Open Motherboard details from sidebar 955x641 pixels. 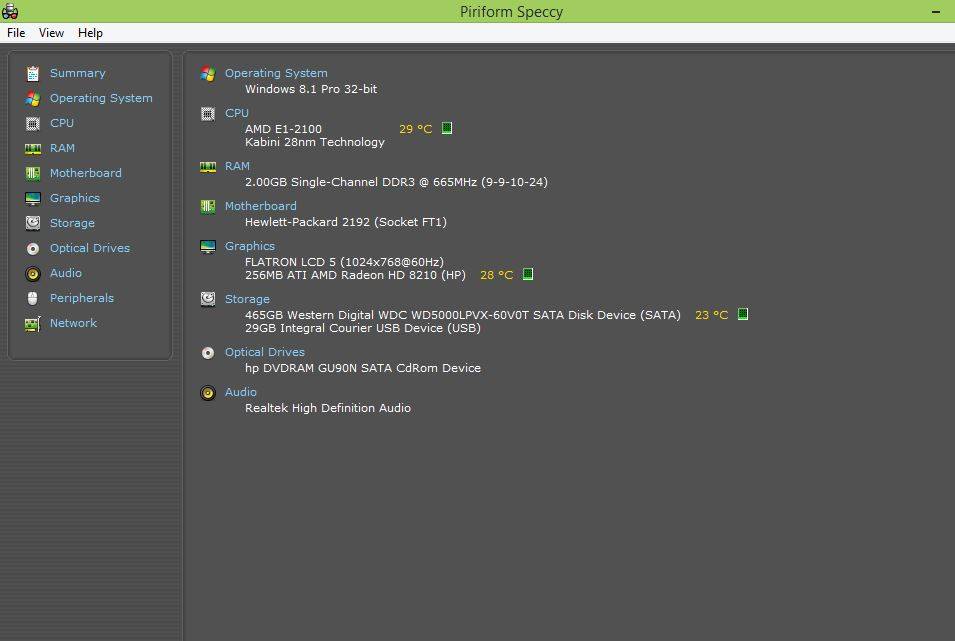[85, 173]
